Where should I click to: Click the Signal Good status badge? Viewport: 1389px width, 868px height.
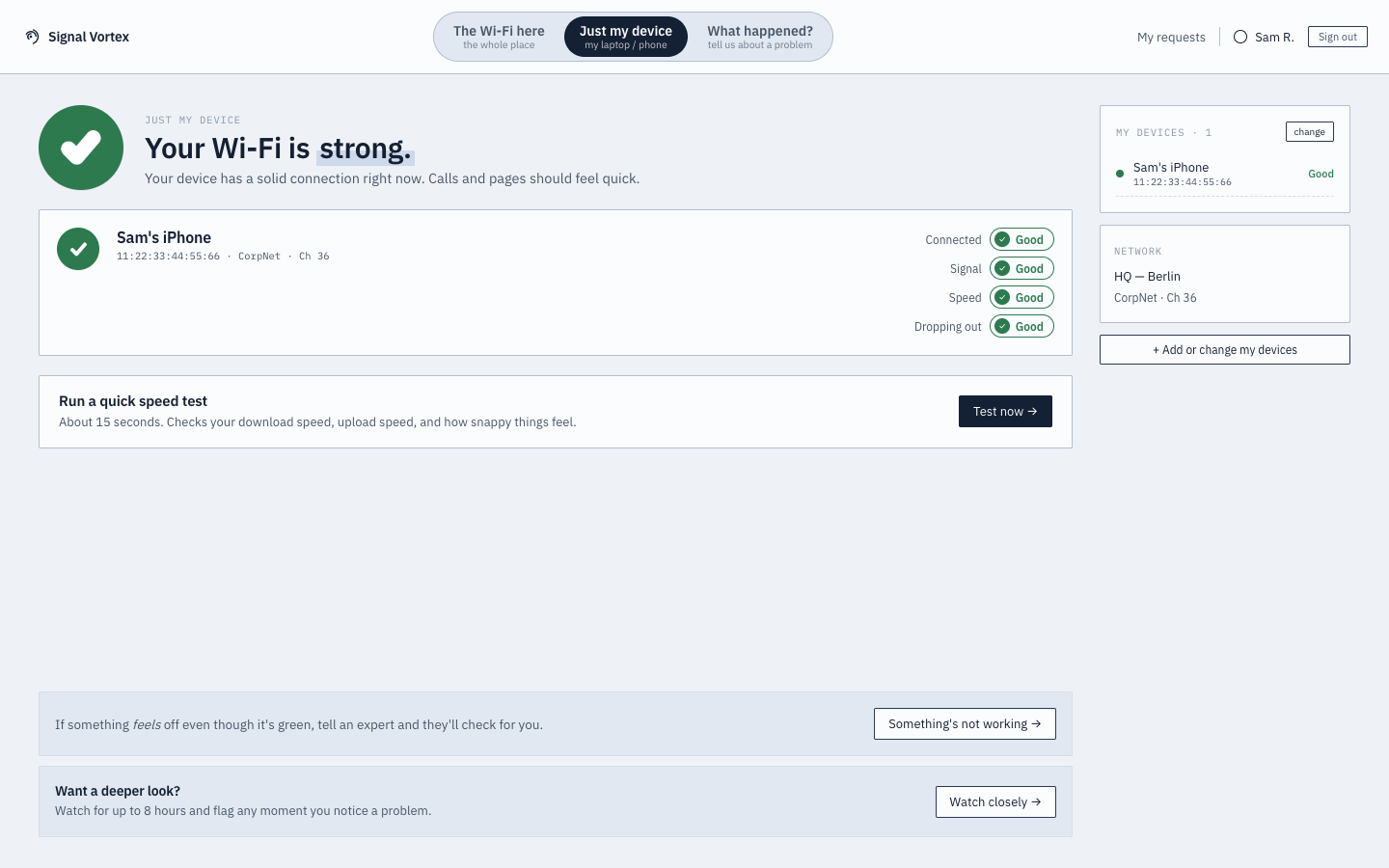(1021, 268)
